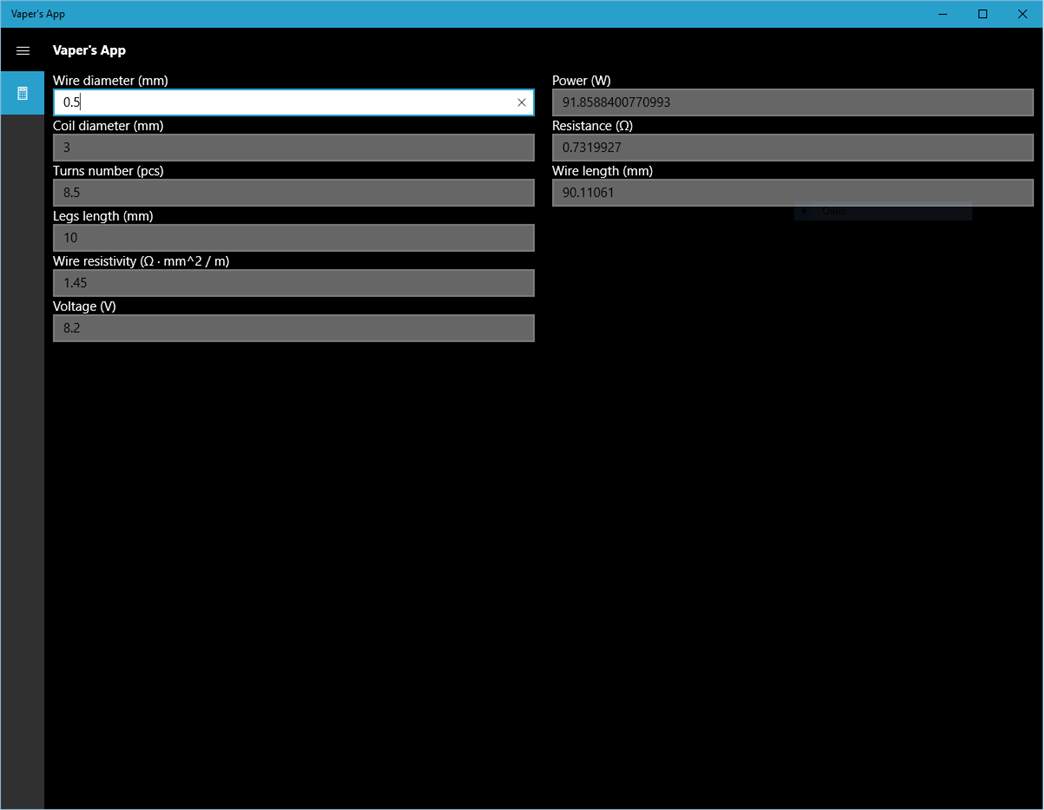
Task: Focus the Coil diameter field
Action: tap(294, 148)
